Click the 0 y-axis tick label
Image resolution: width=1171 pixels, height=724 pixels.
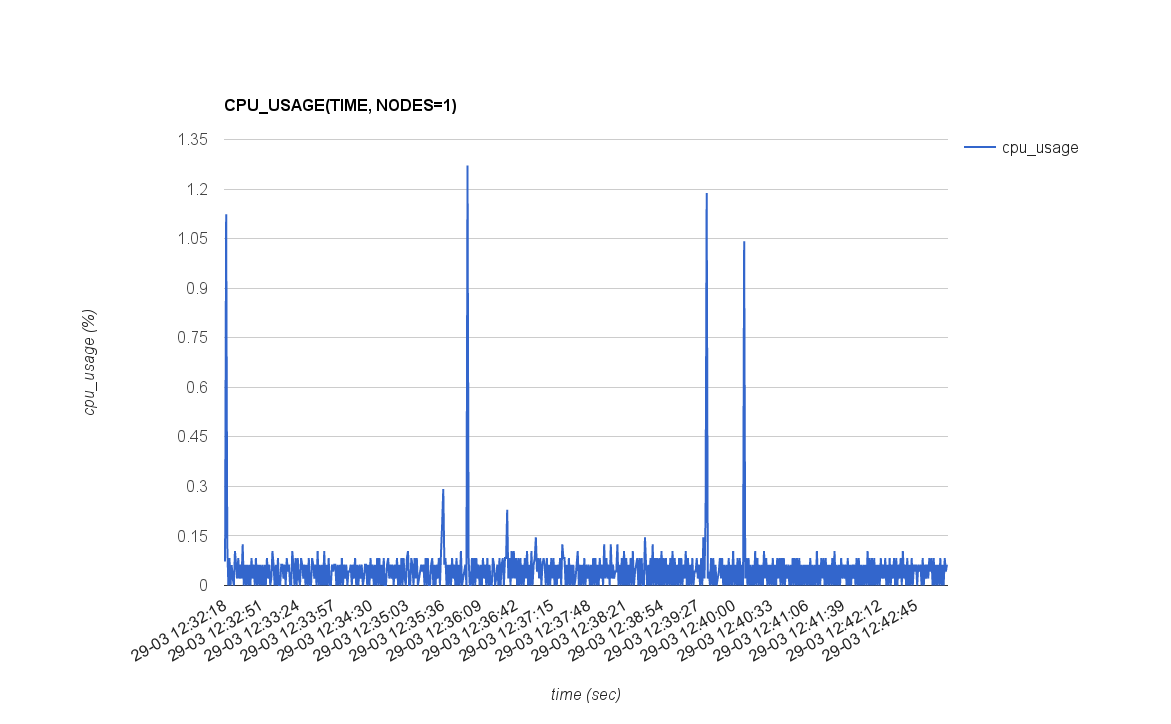coord(202,586)
